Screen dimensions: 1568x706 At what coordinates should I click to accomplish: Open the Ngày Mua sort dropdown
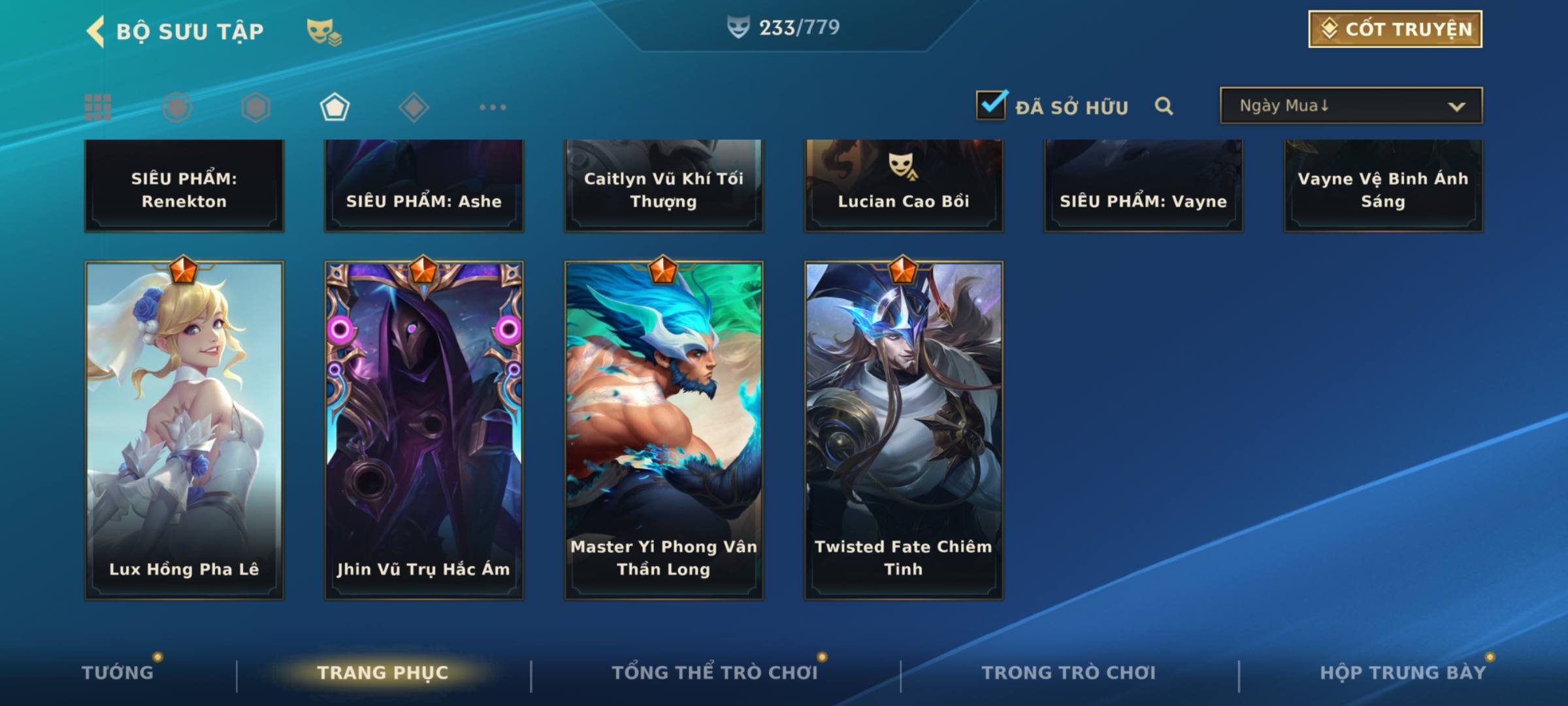pos(1351,105)
